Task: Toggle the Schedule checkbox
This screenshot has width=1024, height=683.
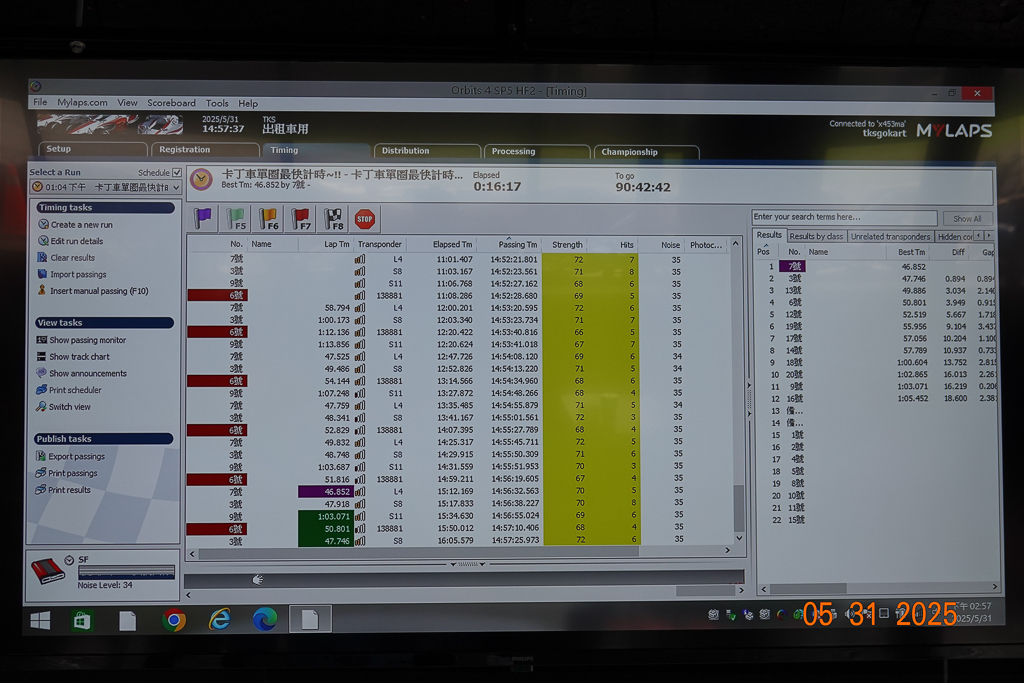Action: point(177,173)
